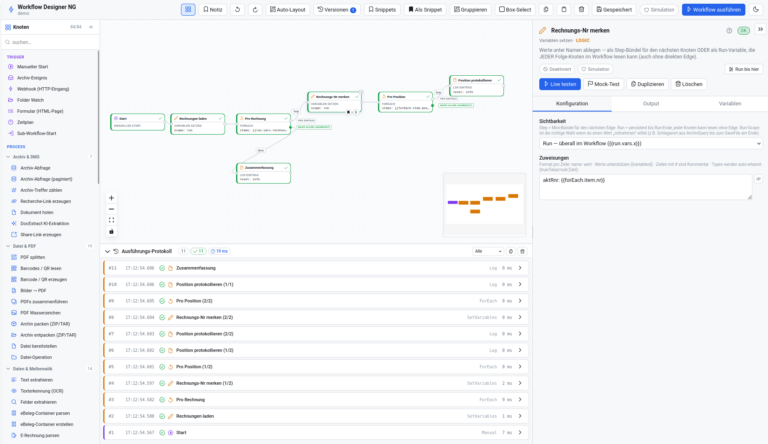Viewport: 768px width, 444px height.
Task: Expand log entry #1 Start
Action: click(316, 433)
